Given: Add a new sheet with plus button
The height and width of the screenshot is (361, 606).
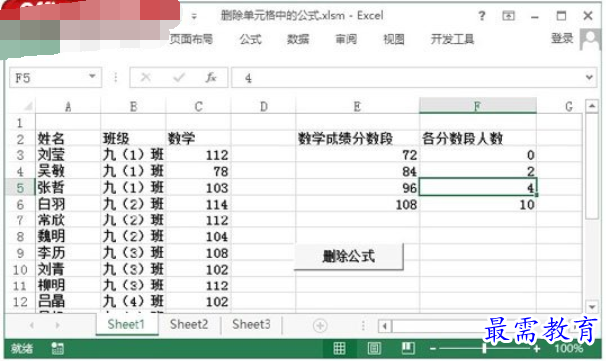Looking at the screenshot, I should tap(320, 325).
